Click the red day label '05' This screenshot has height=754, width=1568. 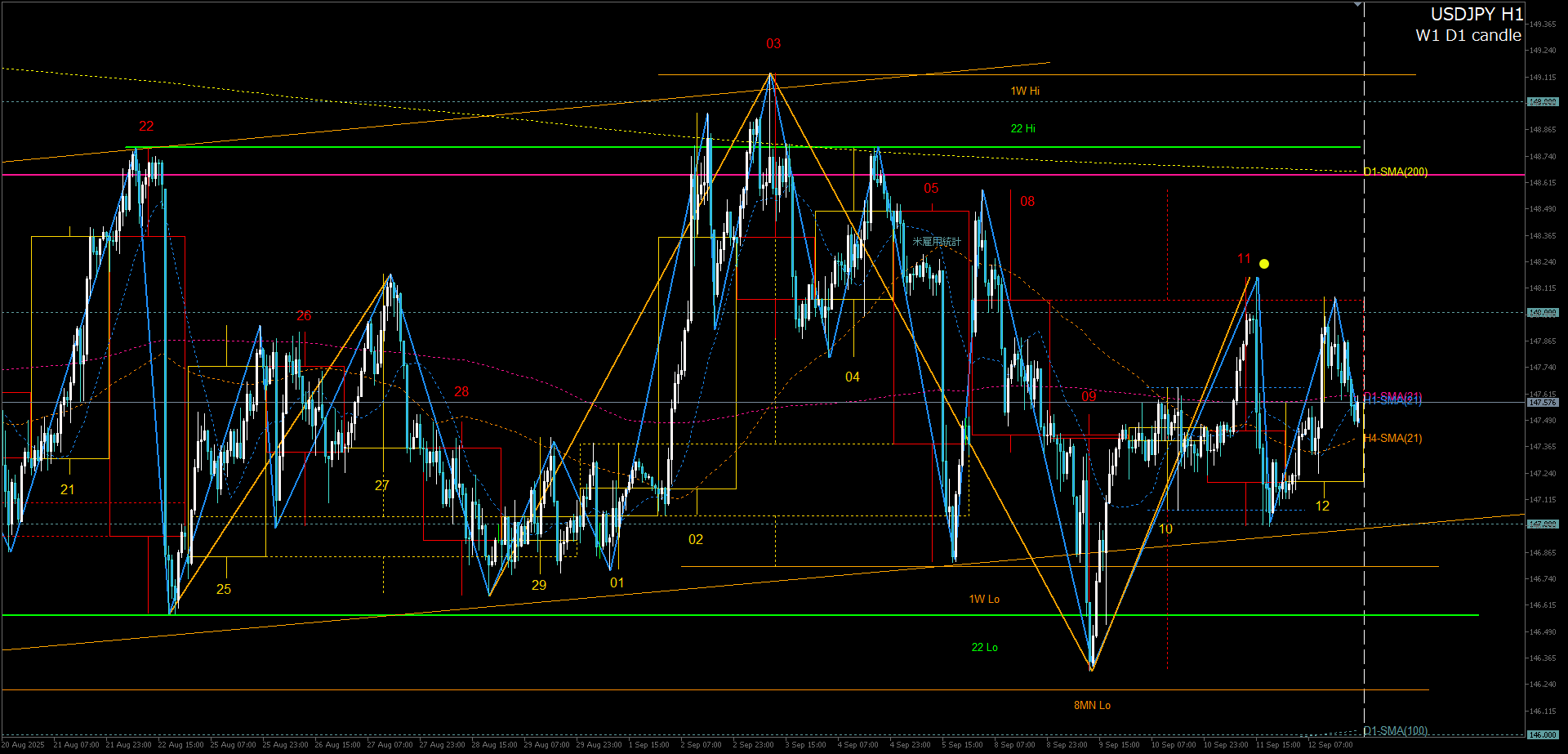[x=931, y=188]
